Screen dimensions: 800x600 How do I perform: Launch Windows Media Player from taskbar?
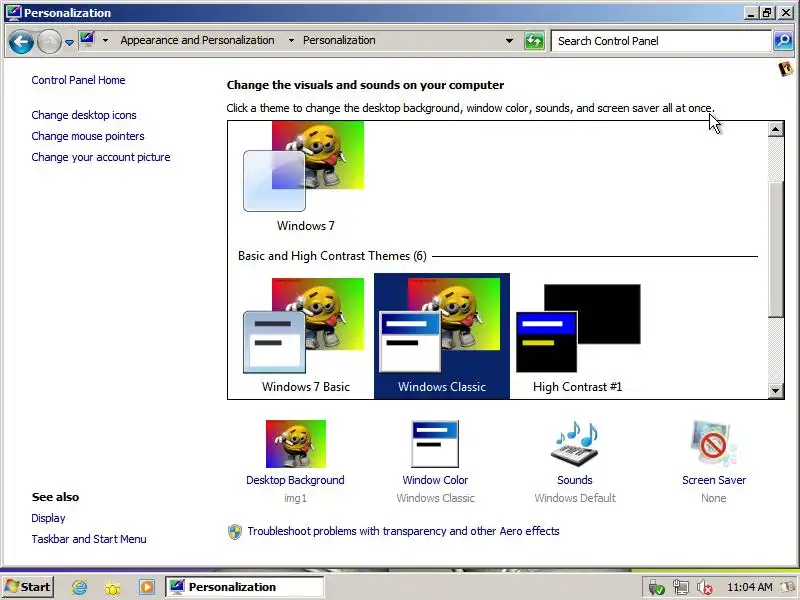click(147, 587)
